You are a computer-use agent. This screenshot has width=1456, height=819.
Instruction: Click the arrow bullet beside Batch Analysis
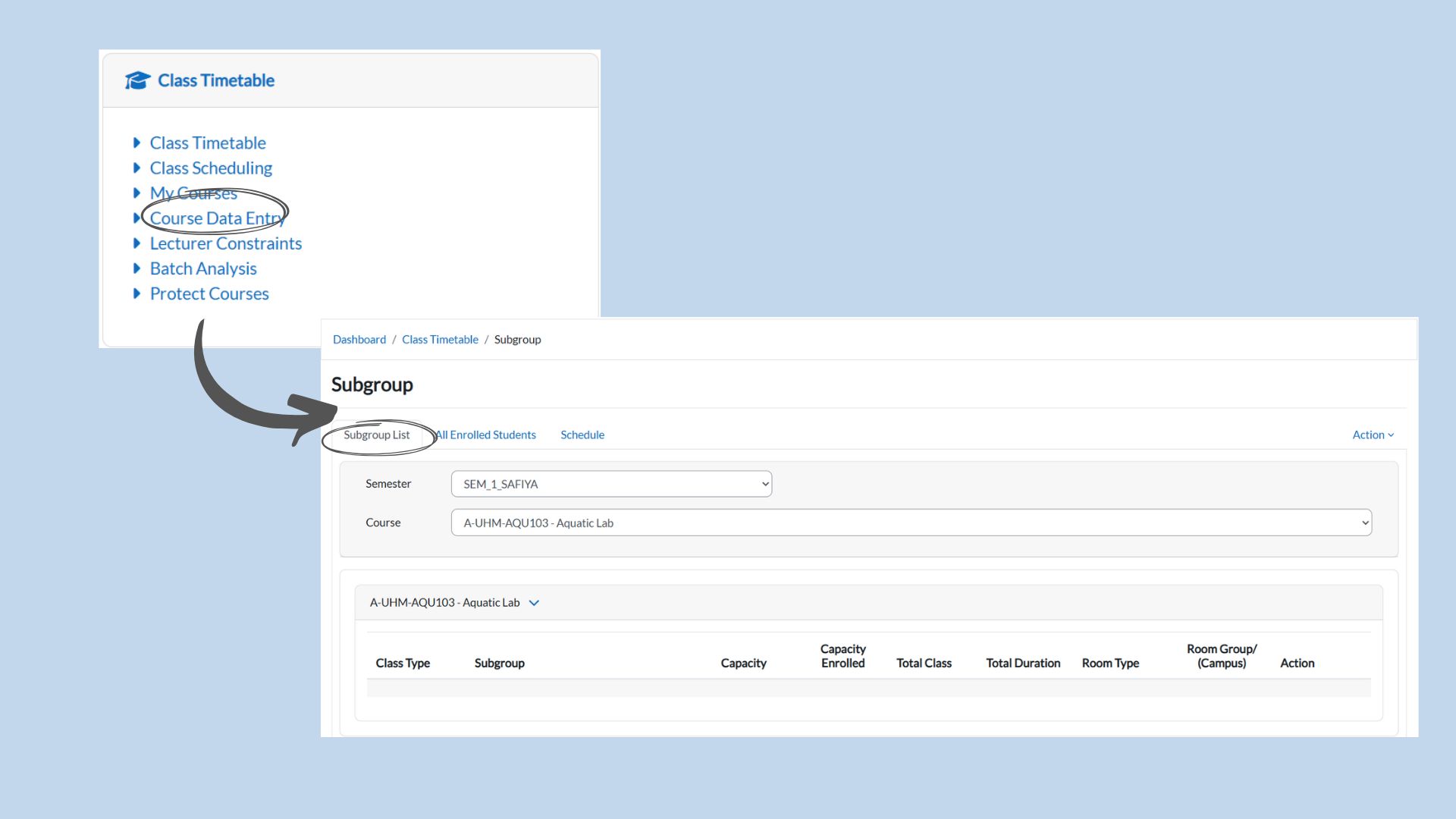(136, 268)
